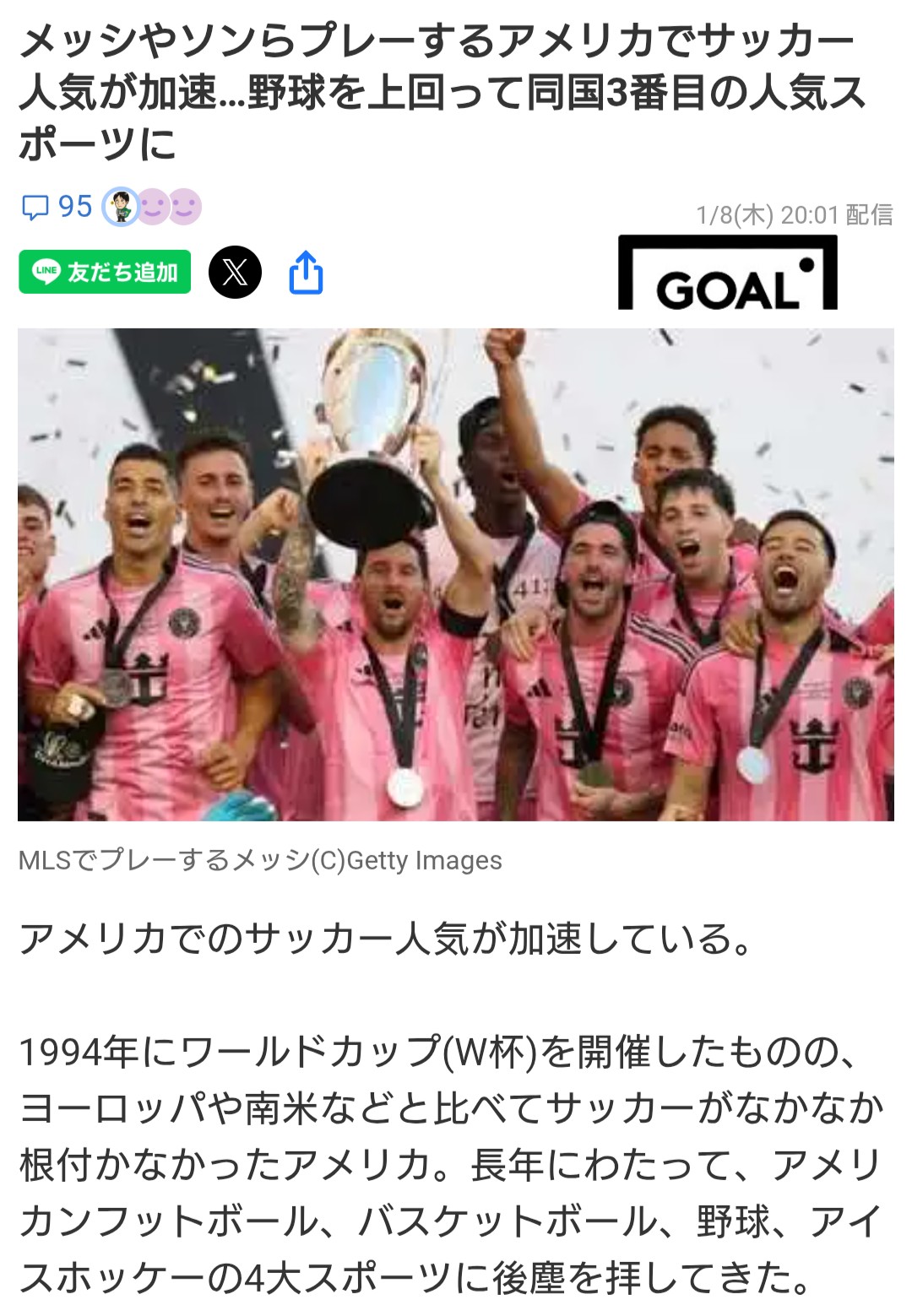The width and height of the screenshot is (912, 1316).
Task: Tap the GOAL publisher logo
Action: click(x=728, y=272)
